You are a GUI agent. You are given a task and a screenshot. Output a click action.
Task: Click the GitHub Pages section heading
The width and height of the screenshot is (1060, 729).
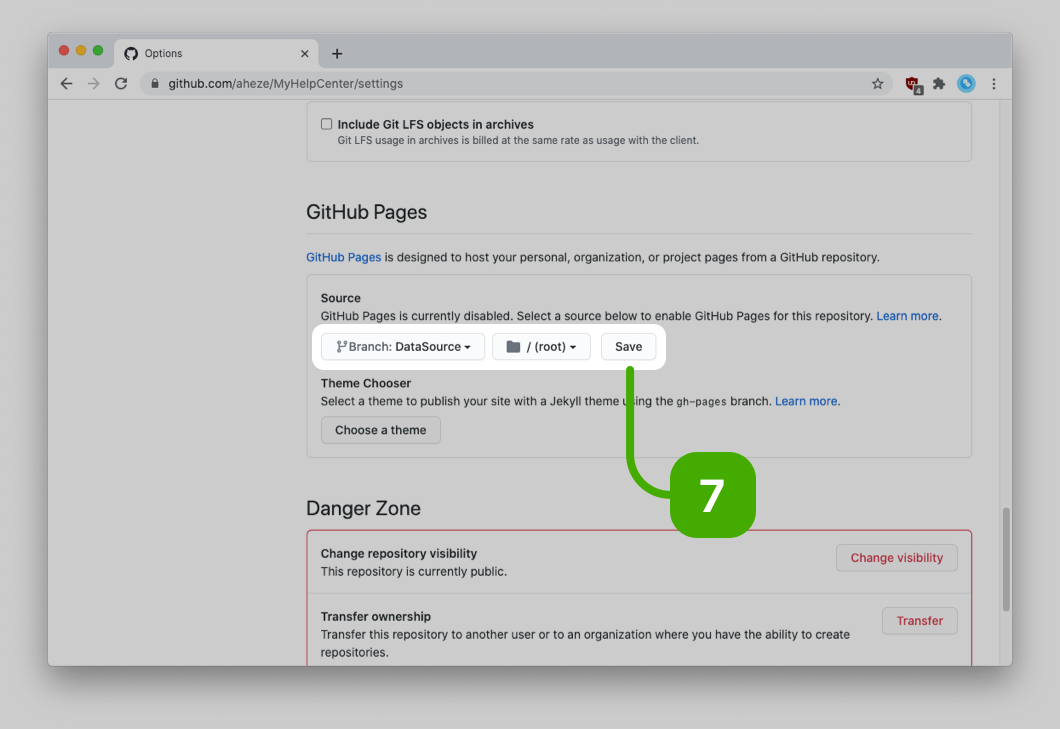366,212
